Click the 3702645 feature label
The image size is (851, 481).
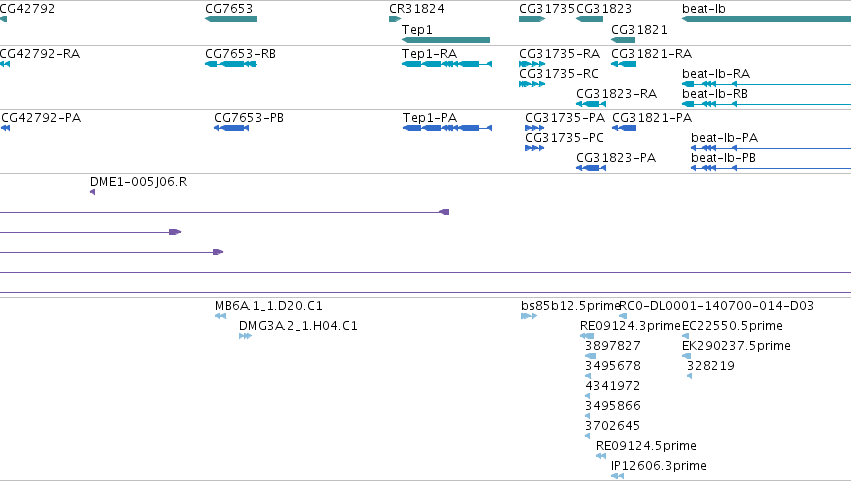click(613, 426)
